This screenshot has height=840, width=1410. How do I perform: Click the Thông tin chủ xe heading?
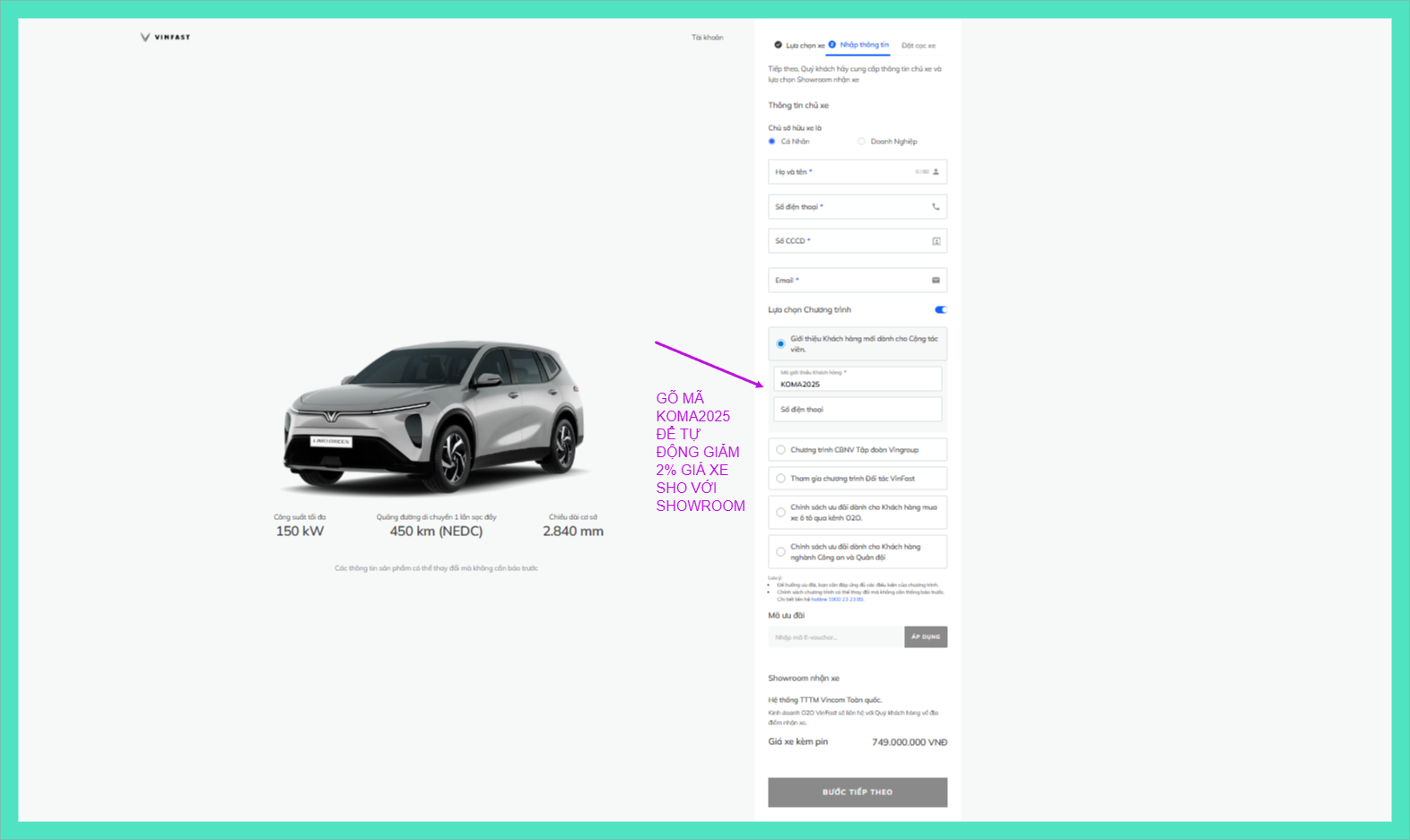coord(798,106)
